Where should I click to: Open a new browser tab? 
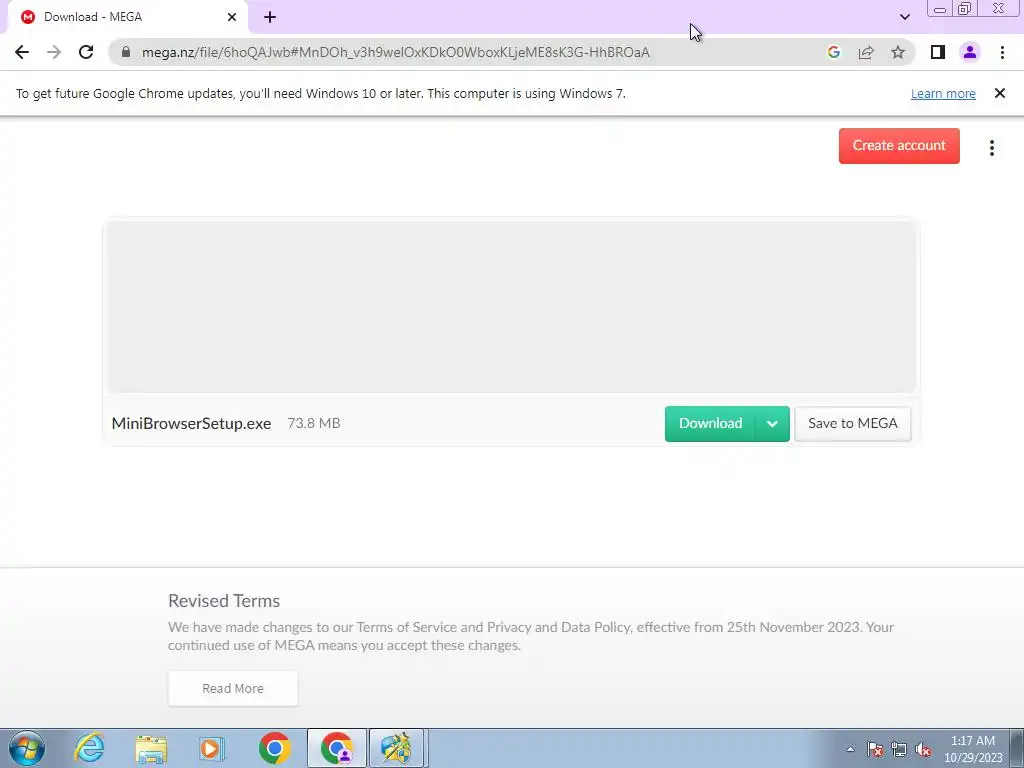(270, 17)
